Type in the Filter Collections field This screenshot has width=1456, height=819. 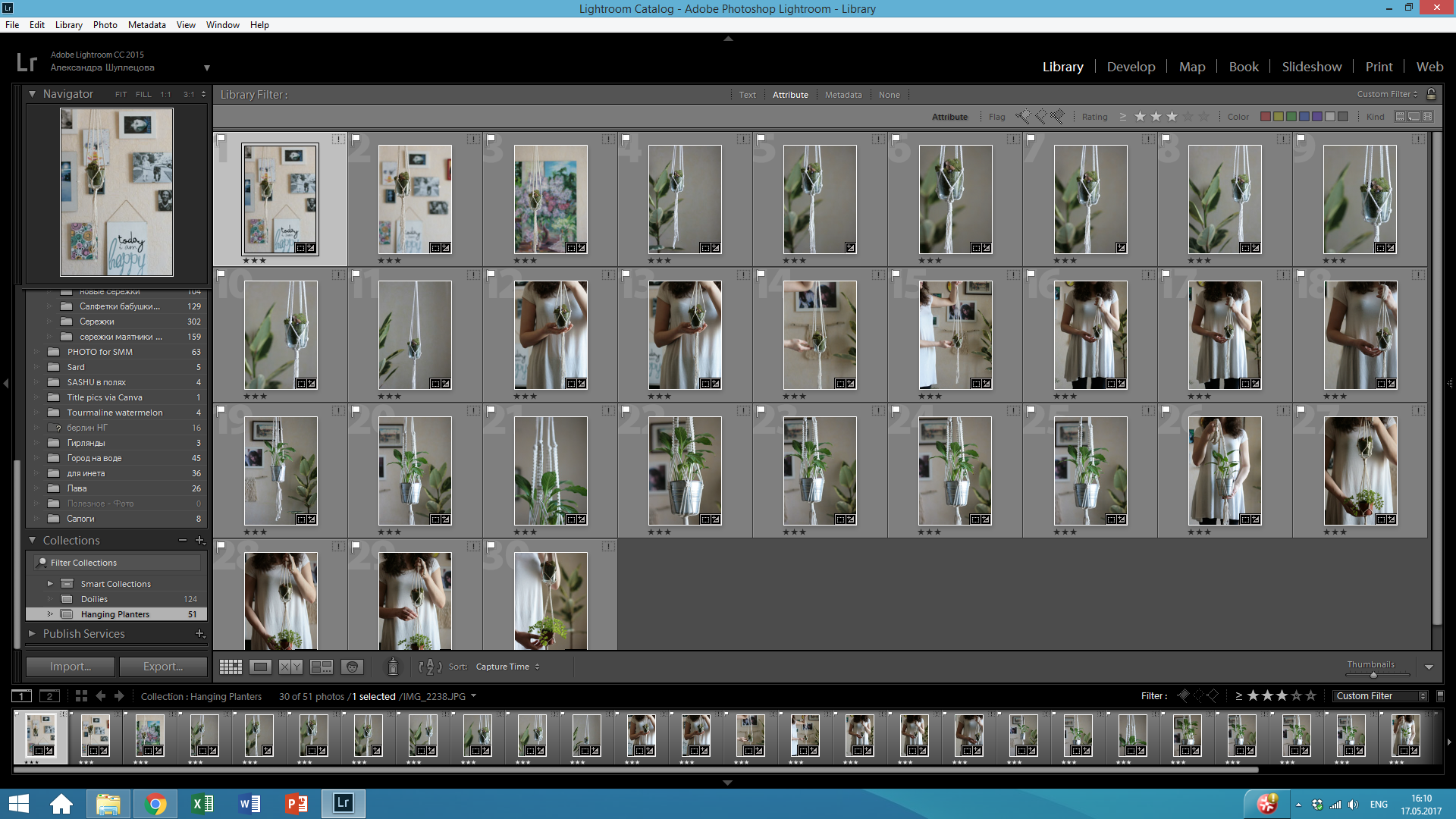click(118, 563)
